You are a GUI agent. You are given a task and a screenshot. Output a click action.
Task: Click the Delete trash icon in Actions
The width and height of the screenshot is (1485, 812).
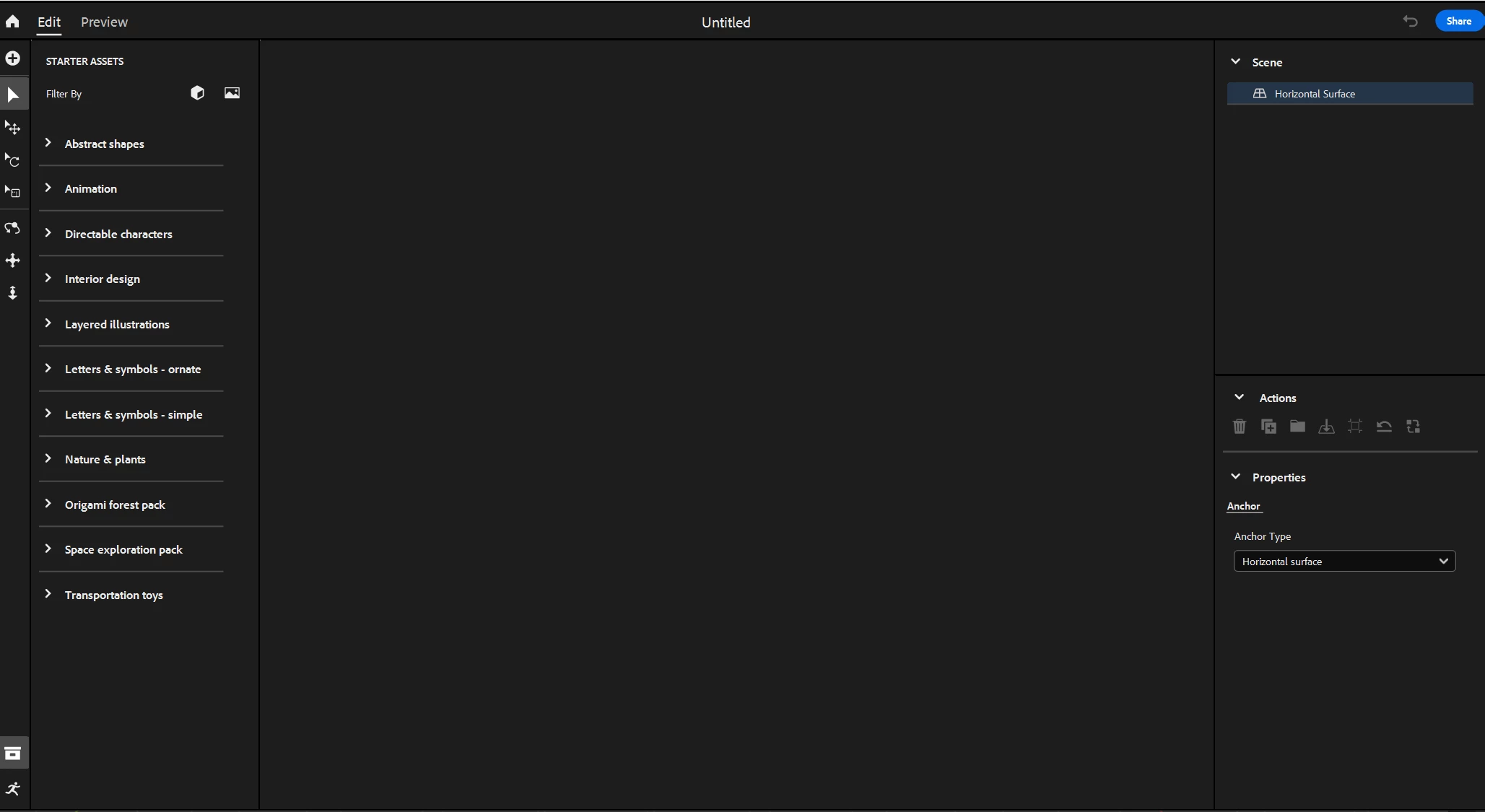coord(1240,427)
